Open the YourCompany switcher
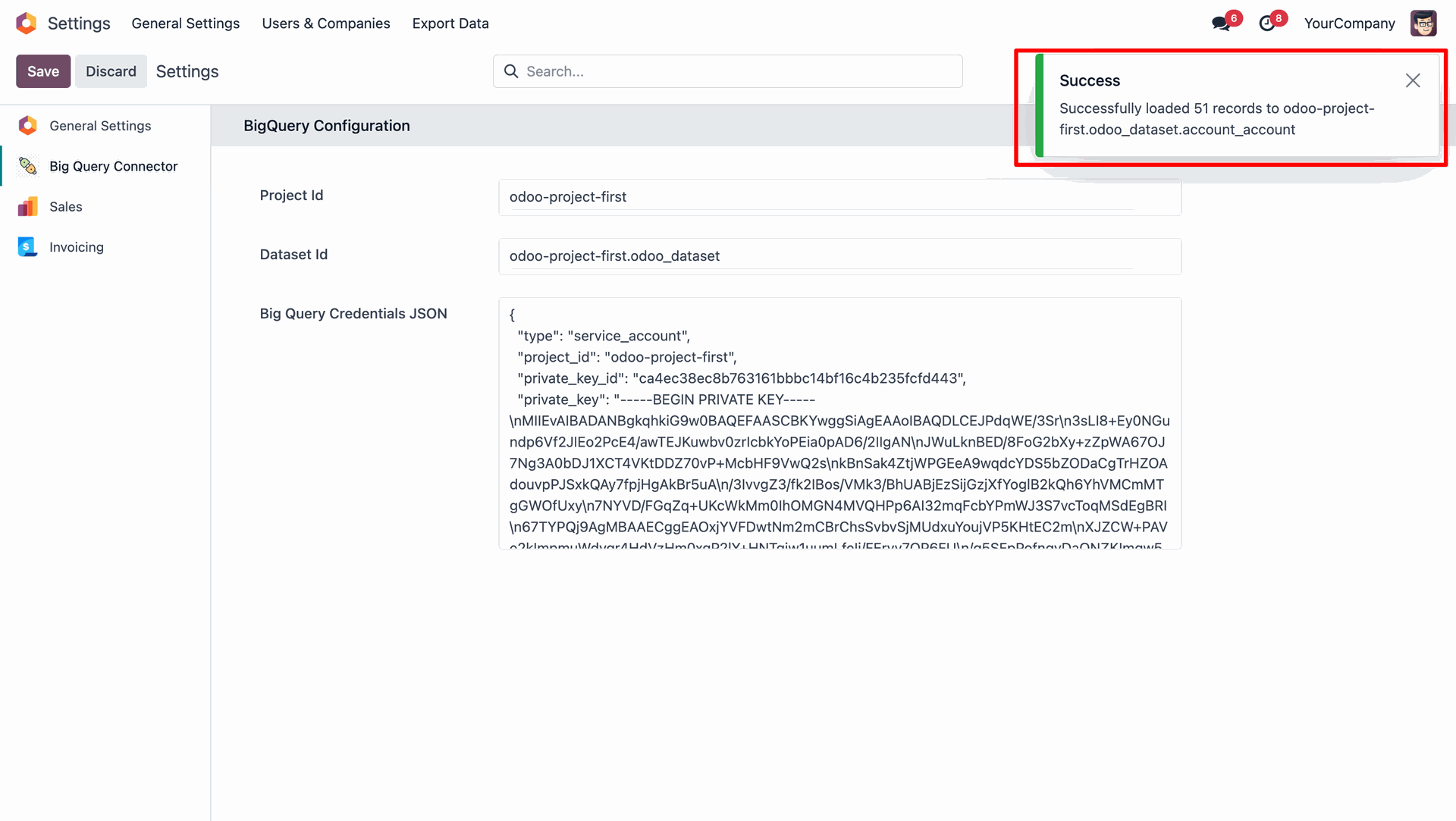This screenshot has height=821, width=1456. click(1349, 24)
